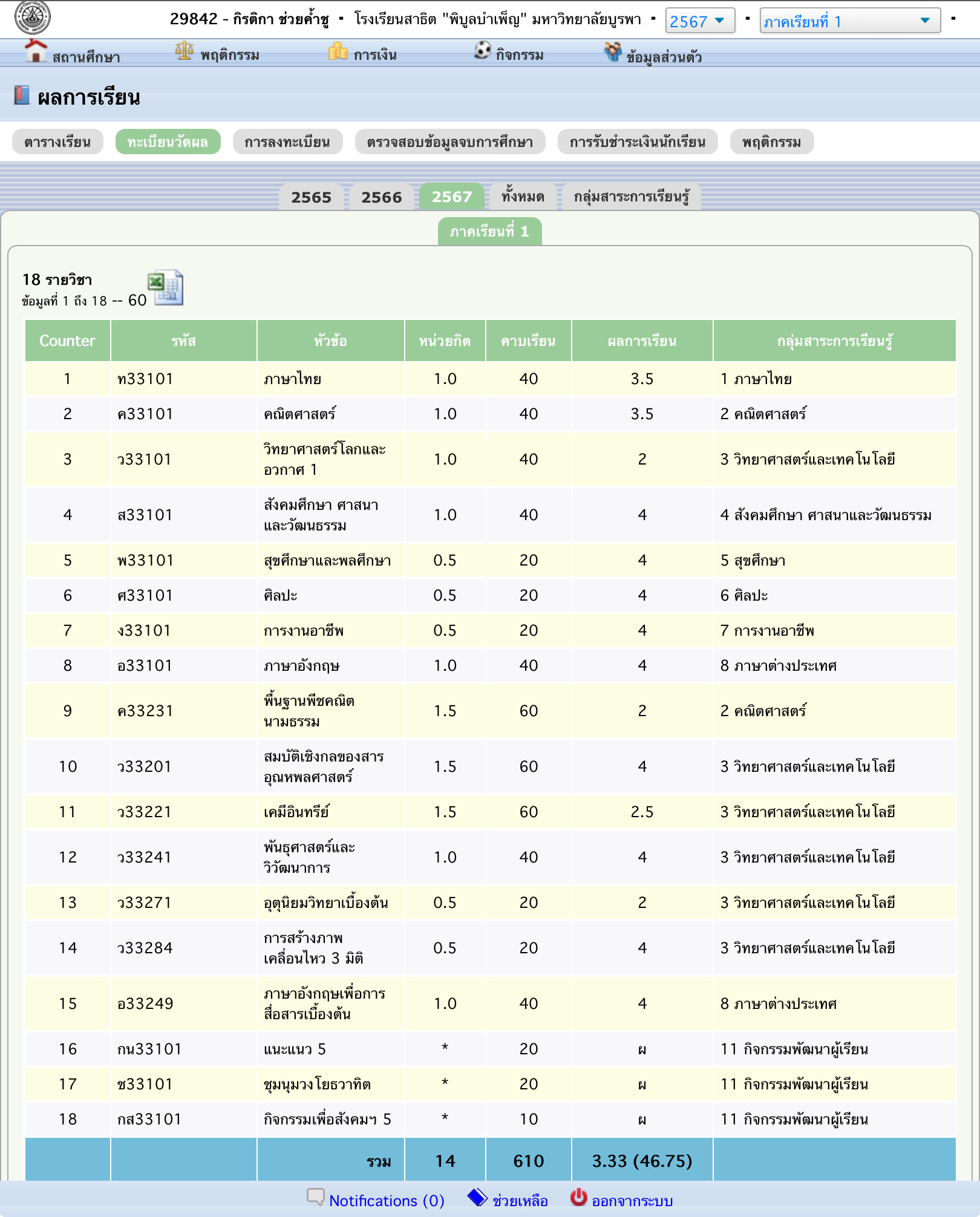Click subject เคมีอินทรีย์
The height and width of the screenshot is (1217, 980).
[x=296, y=812]
